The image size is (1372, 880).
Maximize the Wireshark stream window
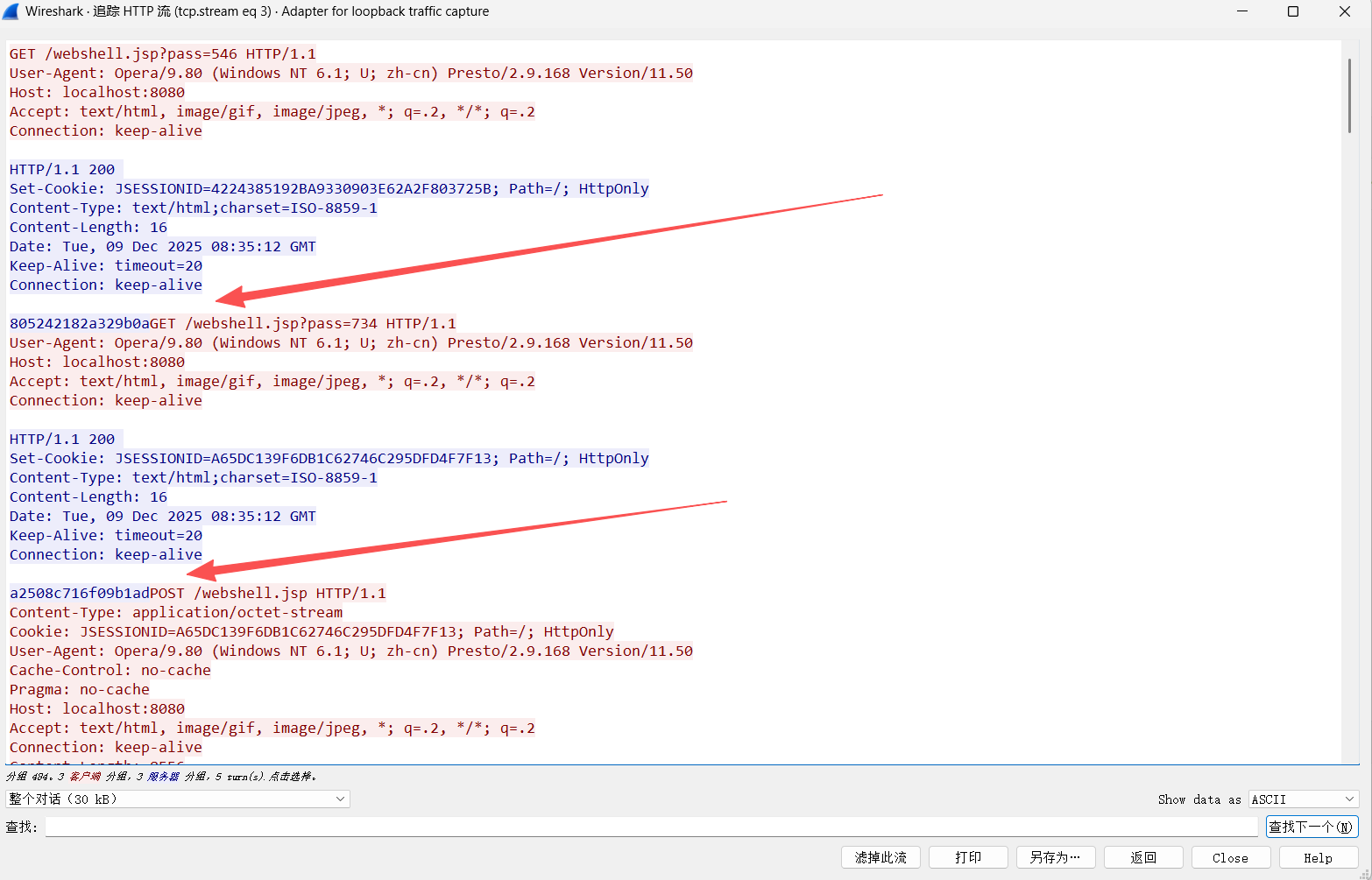1293,11
